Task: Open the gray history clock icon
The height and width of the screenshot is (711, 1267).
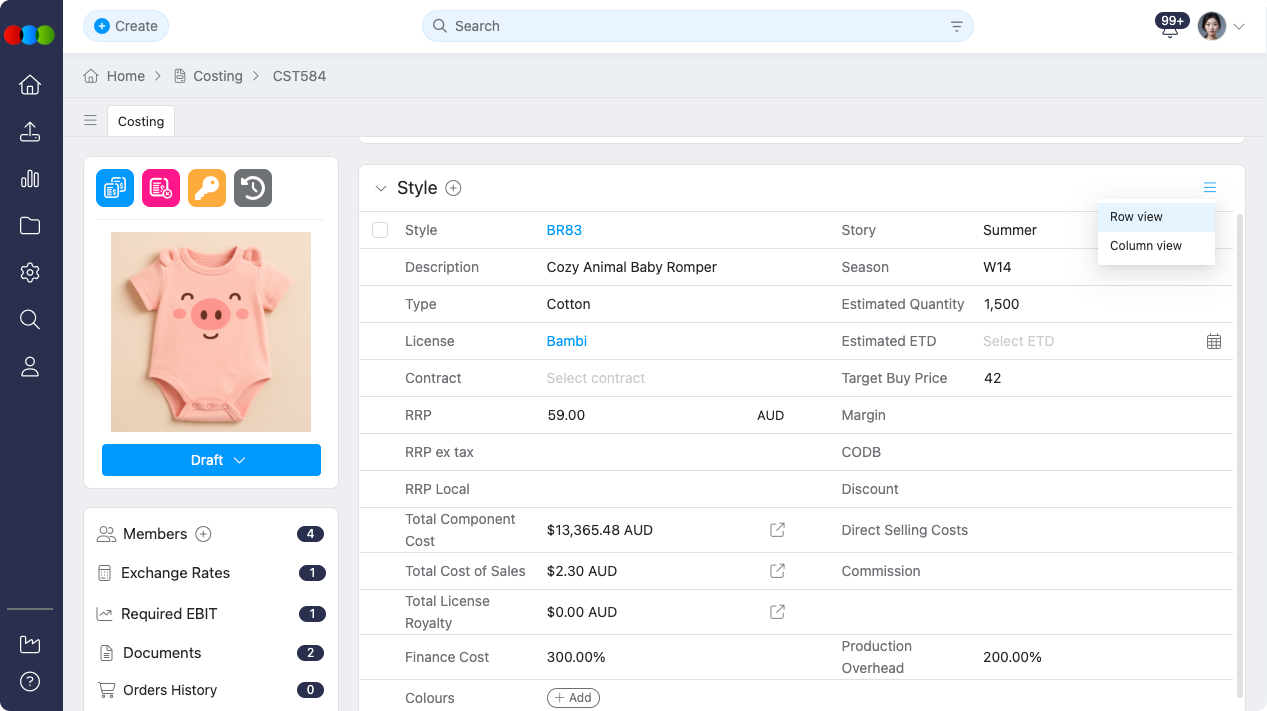Action: [x=253, y=188]
